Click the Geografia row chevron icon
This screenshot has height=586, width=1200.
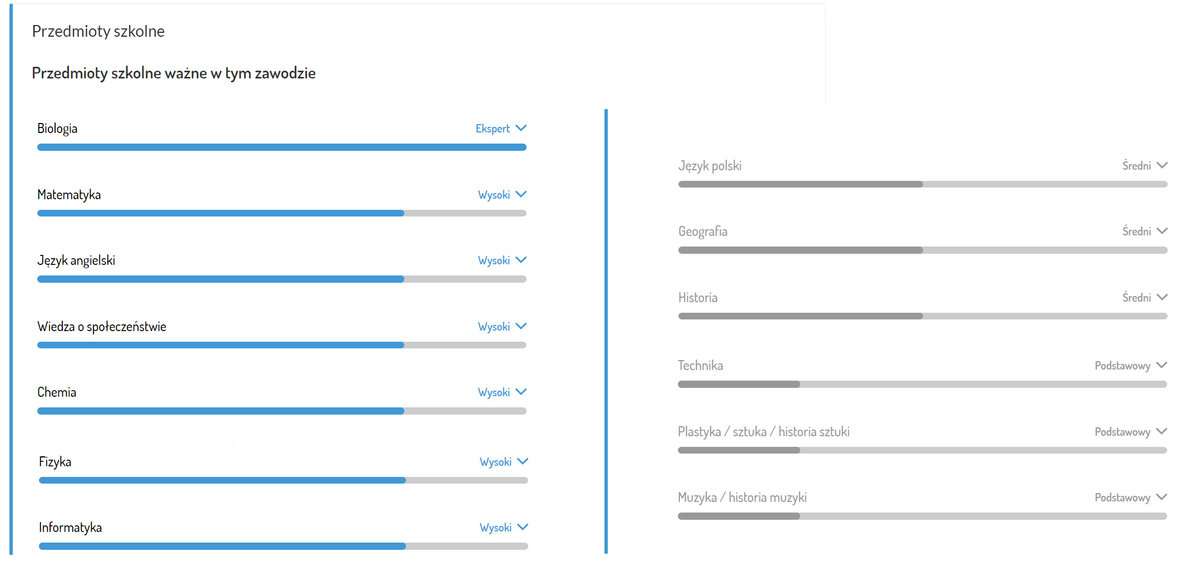coord(1161,232)
